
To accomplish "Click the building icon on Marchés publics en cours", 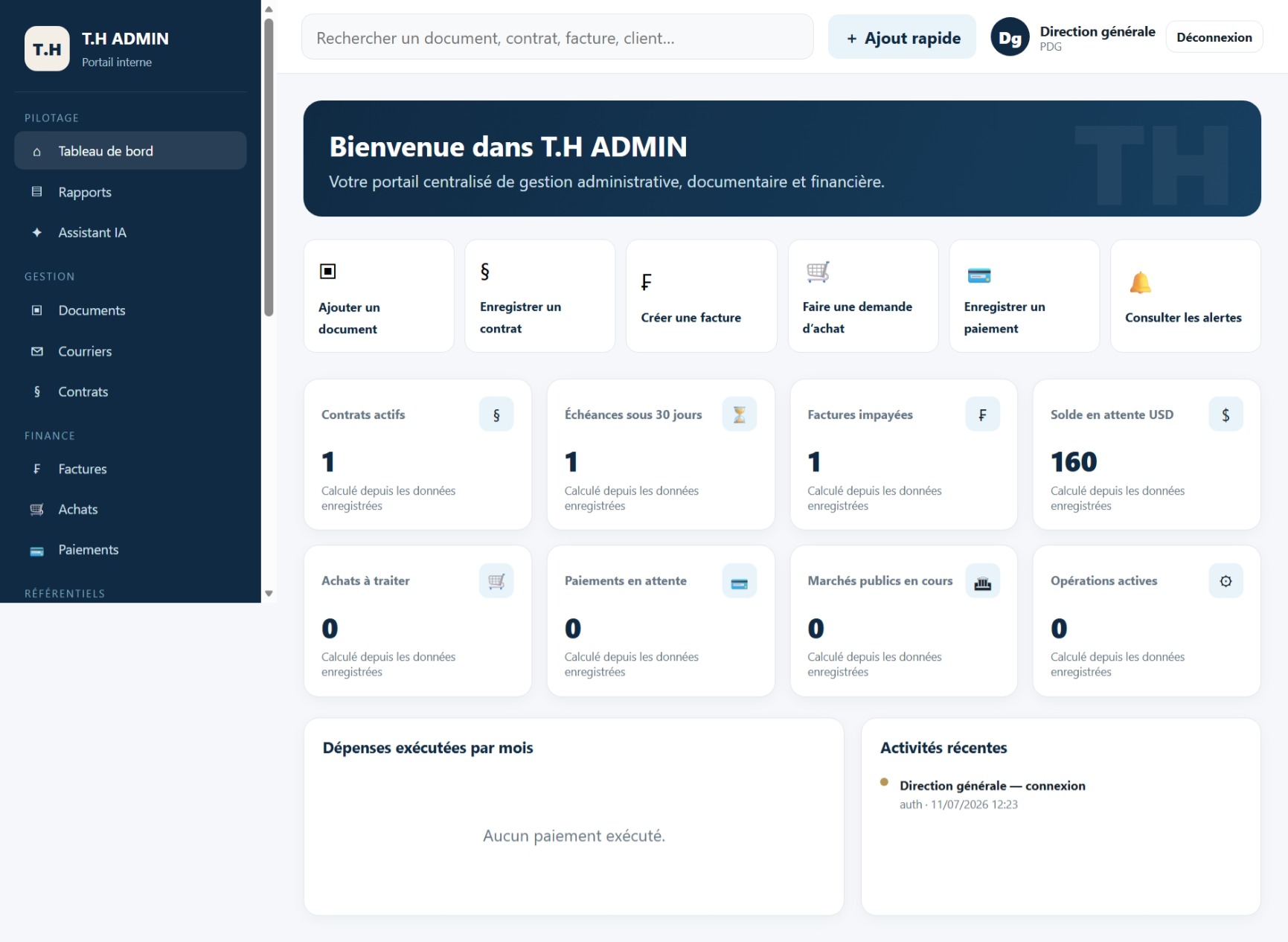I will 982,581.
